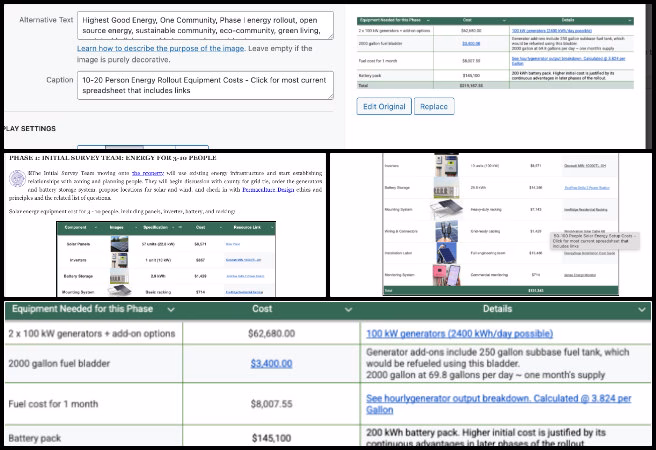The height and width of the screenshot is (450, 656).
Task: Open the Basic racking Mounting System resource link
Action: [x=244, y=292]
